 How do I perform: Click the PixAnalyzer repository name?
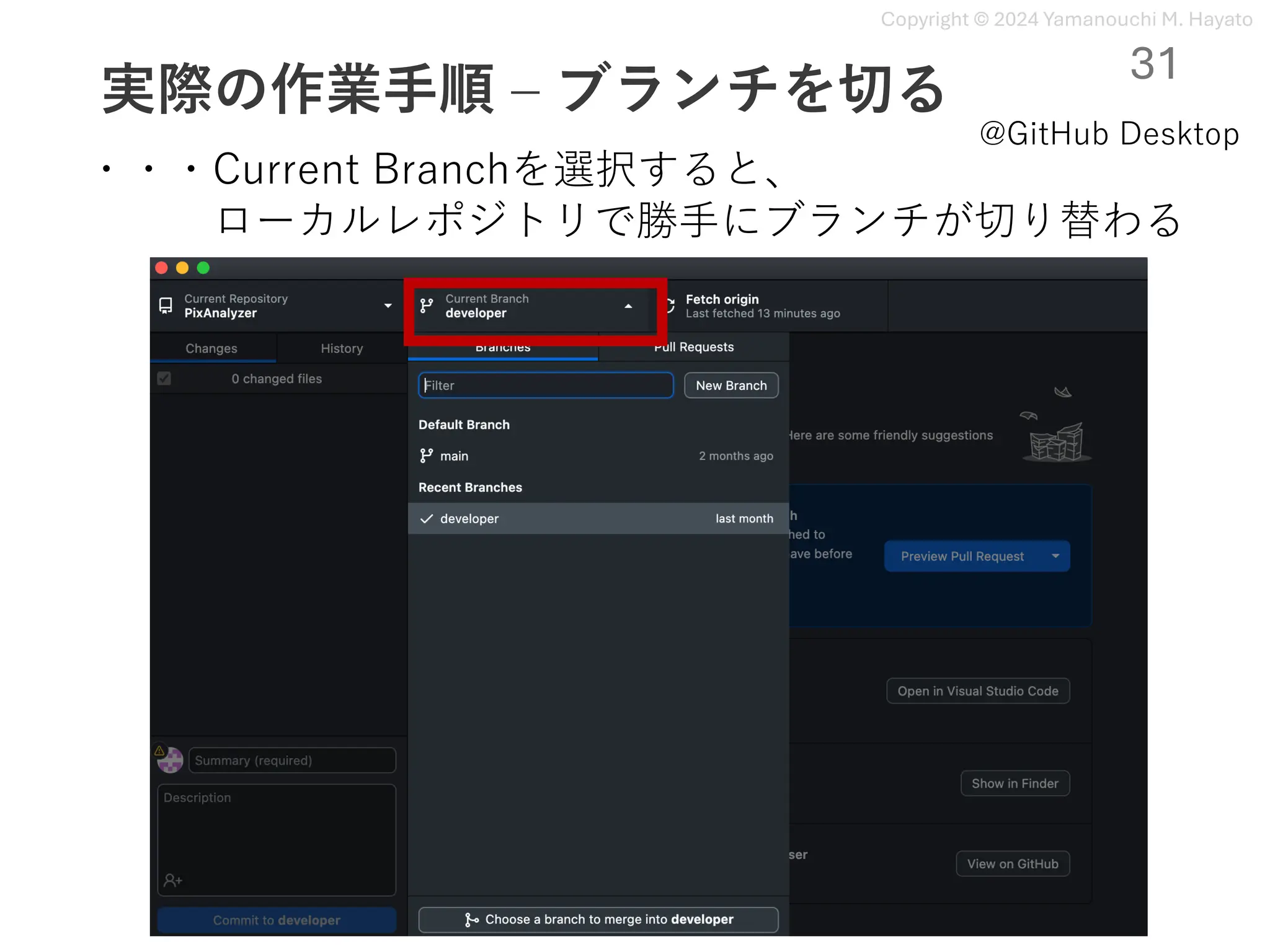pyautogui.click(x=221, y=313)
